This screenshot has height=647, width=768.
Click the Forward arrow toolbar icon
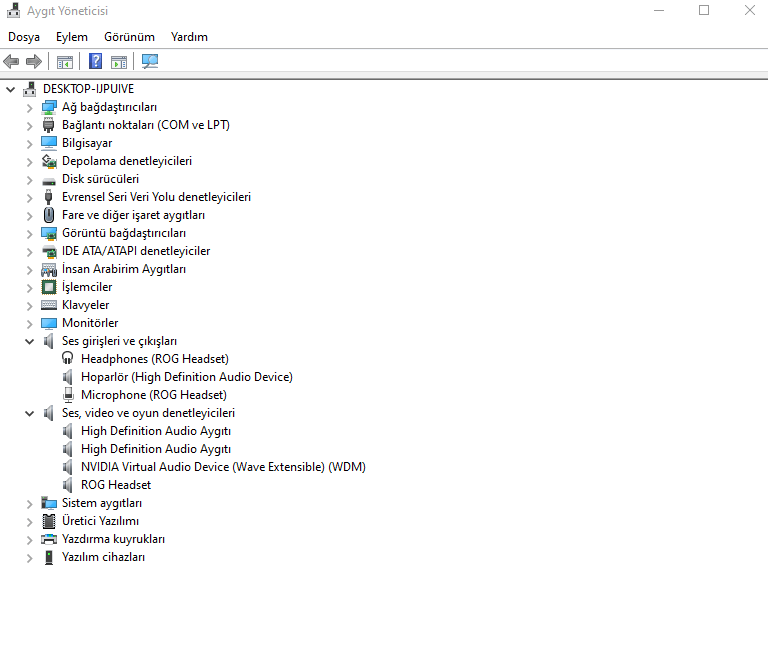click(x=34, y=62)
